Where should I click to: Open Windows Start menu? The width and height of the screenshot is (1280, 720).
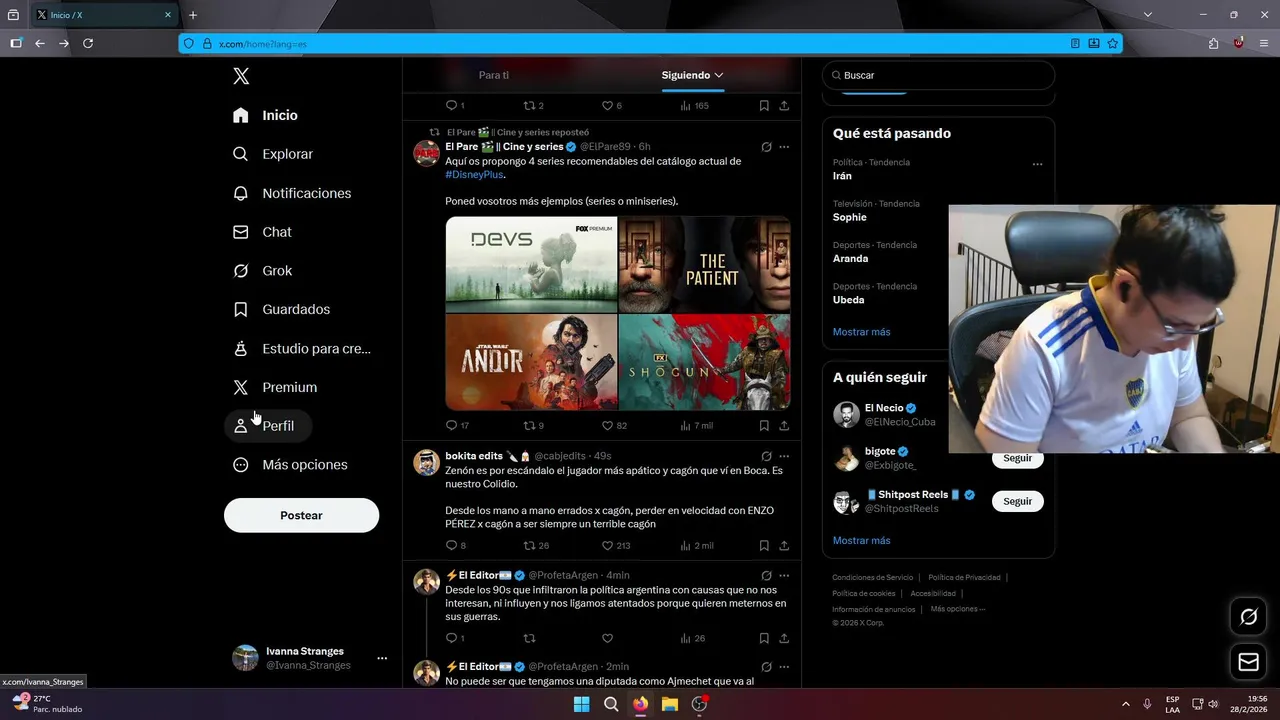581,704
